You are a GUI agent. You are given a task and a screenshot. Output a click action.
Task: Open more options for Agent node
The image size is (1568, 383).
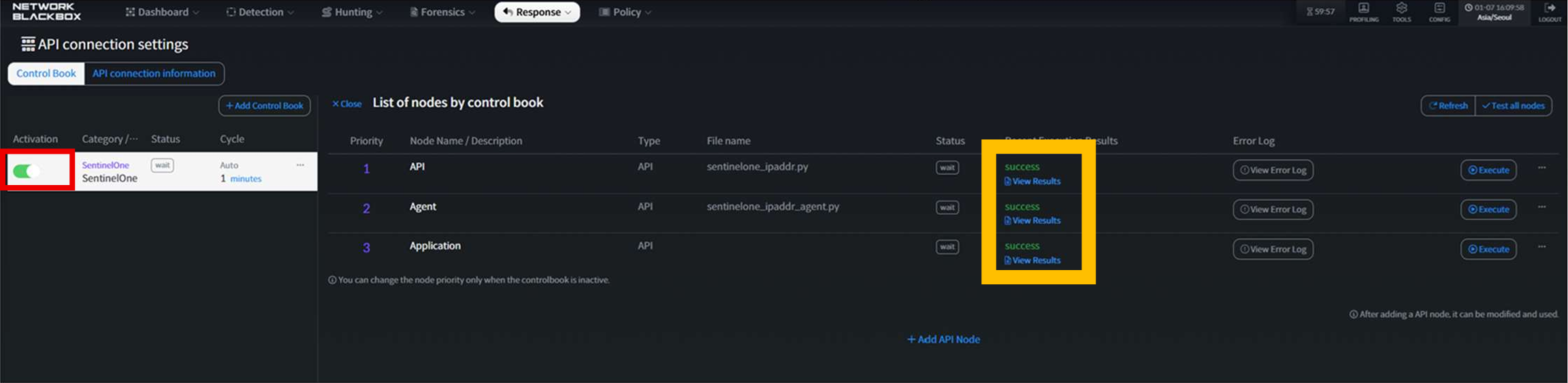click(1541, 207)
